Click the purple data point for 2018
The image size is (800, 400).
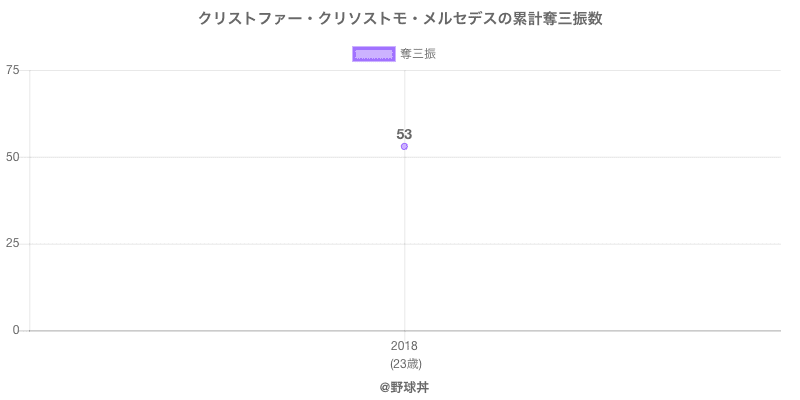pos(404,146)
